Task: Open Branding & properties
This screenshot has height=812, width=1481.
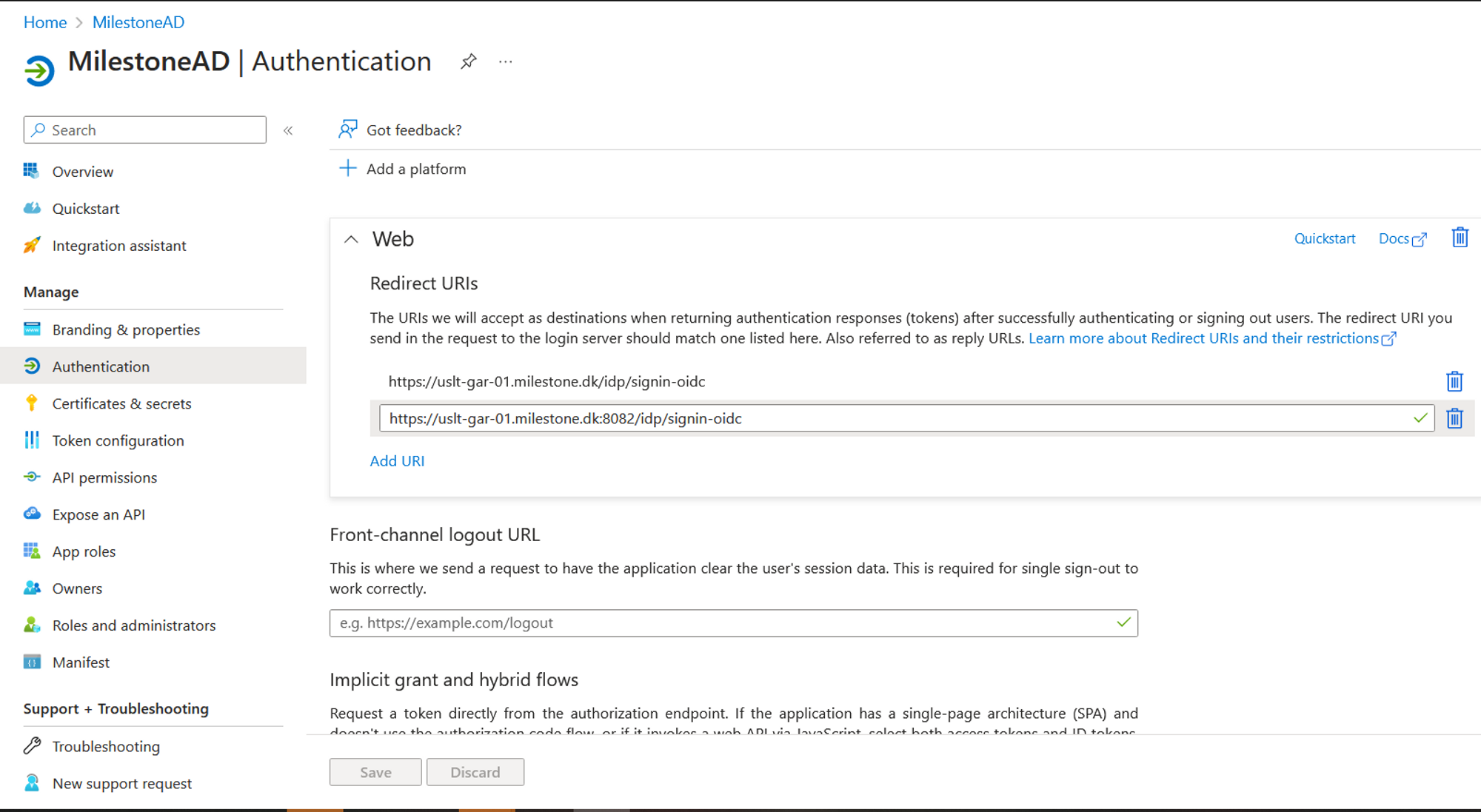Action: click(126, 329)
